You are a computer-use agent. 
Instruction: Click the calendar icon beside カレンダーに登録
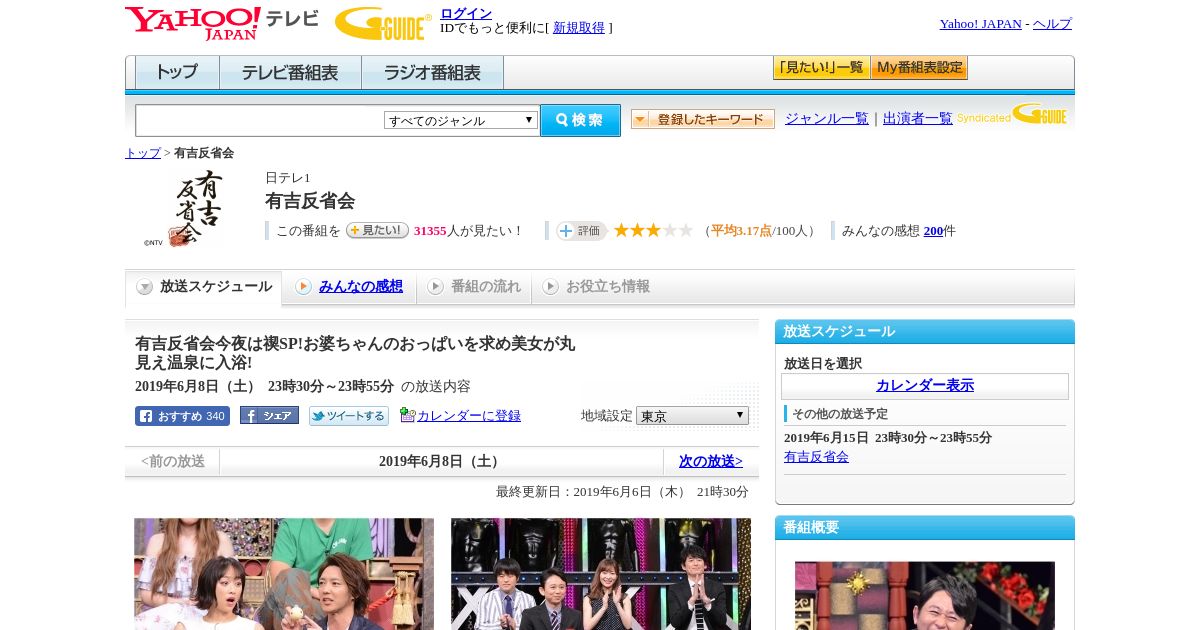[407, 415]
